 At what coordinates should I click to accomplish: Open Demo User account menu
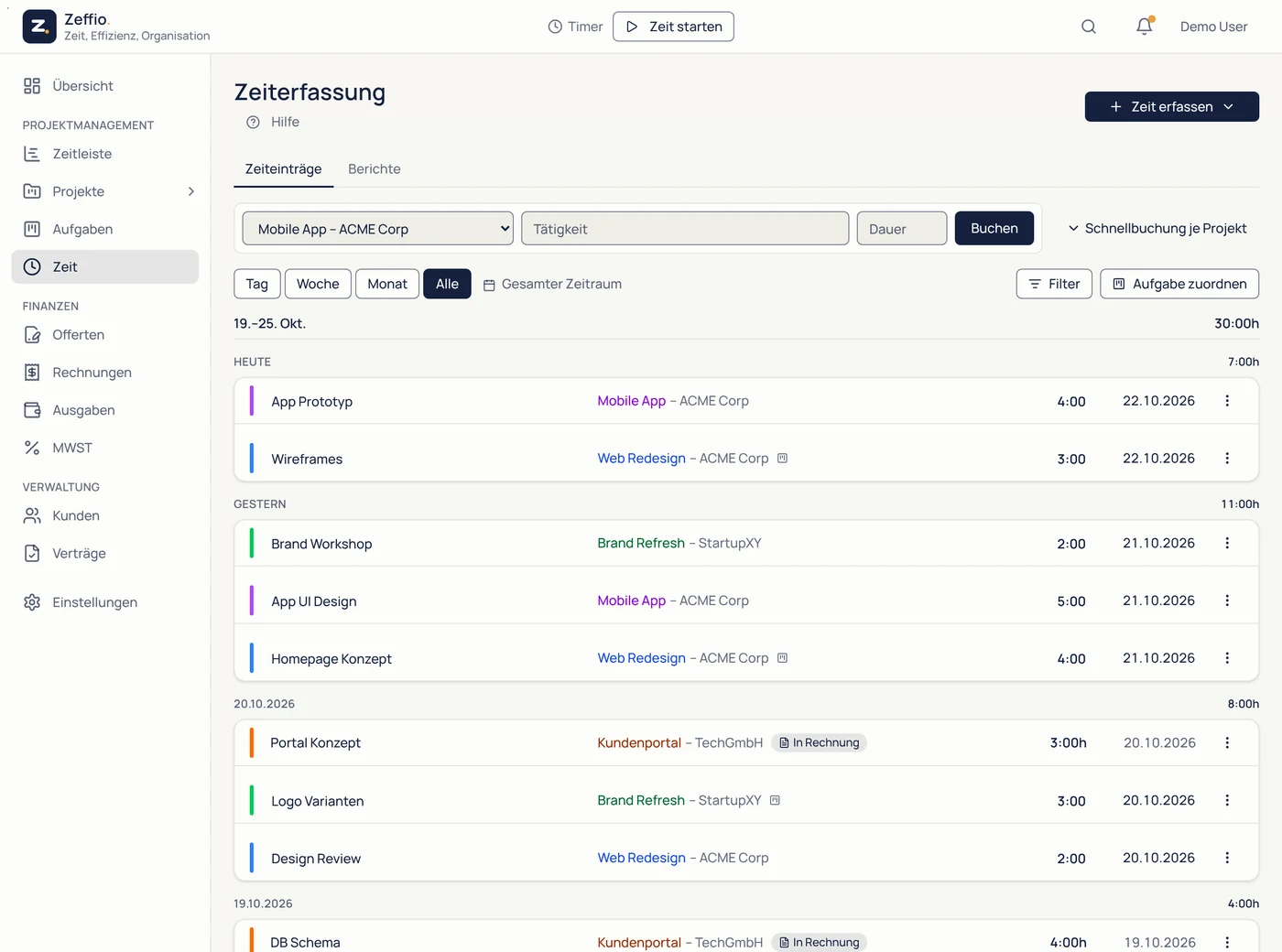[1213, 27]
